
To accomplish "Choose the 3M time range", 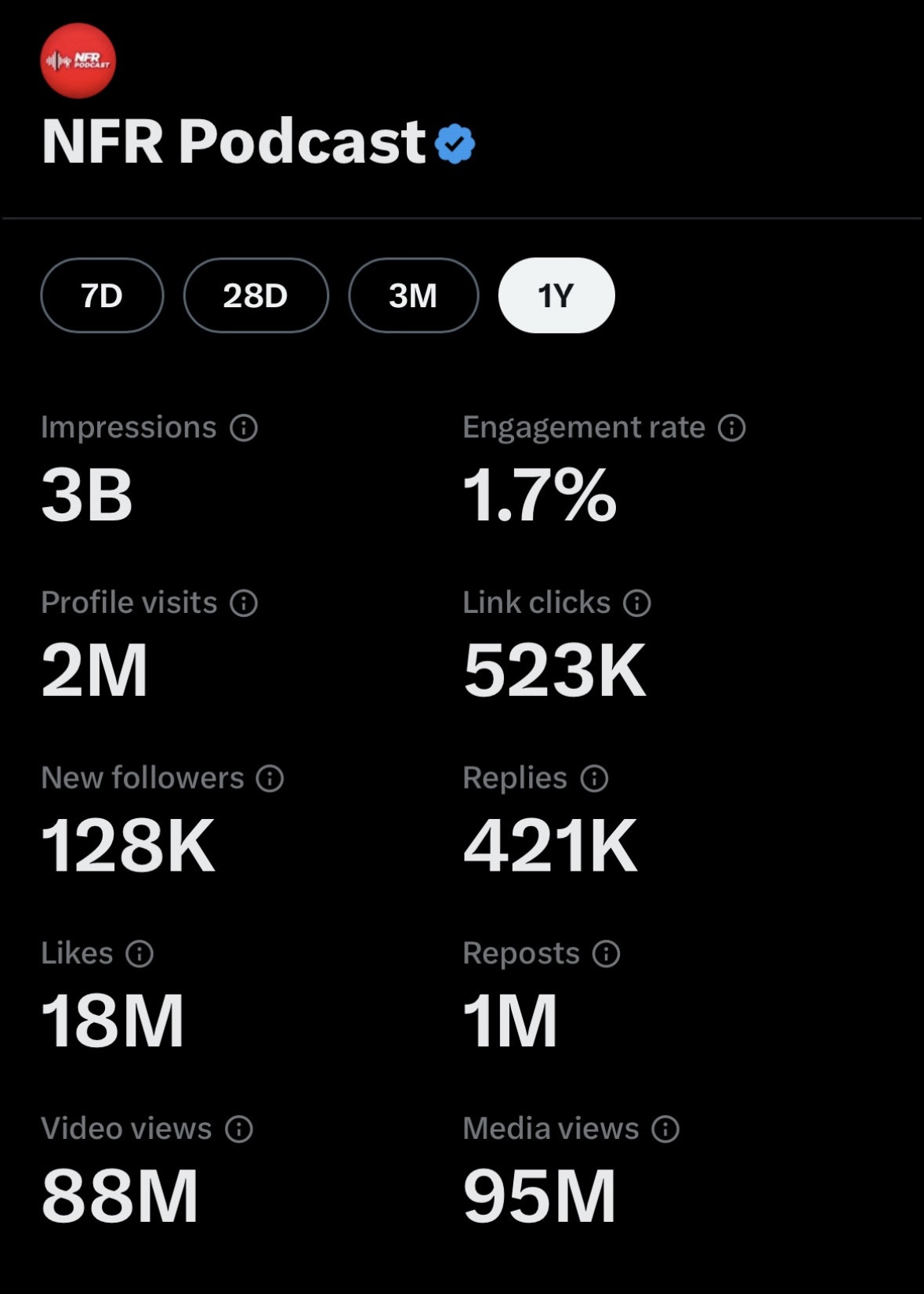I will pyautogui.click(x=413, y=296).
